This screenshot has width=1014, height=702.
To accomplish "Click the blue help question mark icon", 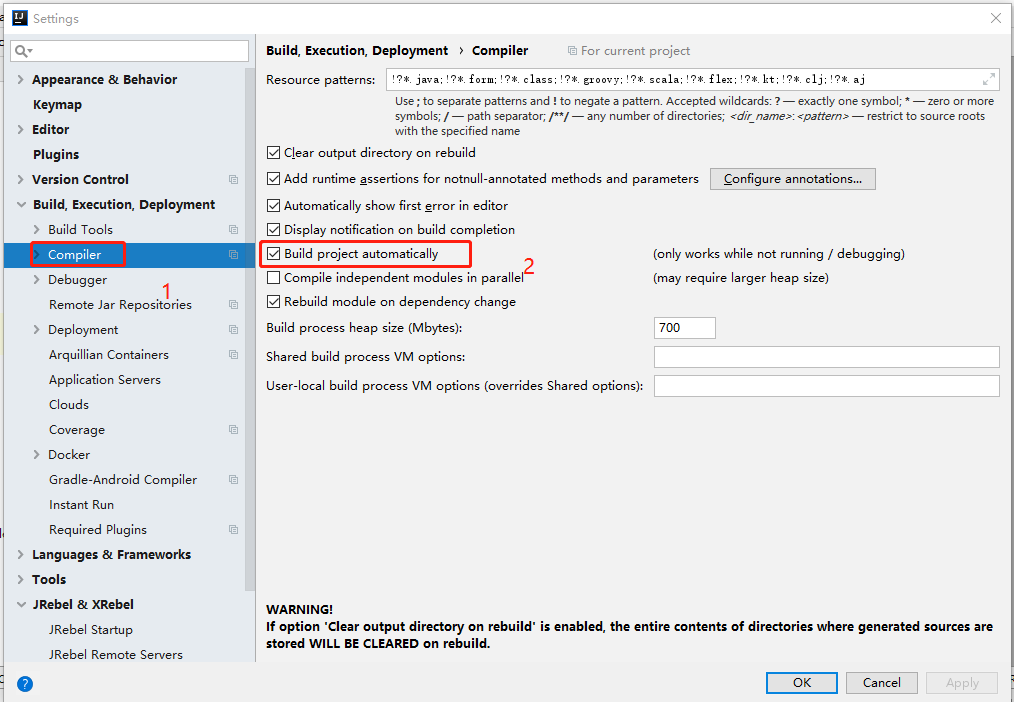I will coord(25,683).
